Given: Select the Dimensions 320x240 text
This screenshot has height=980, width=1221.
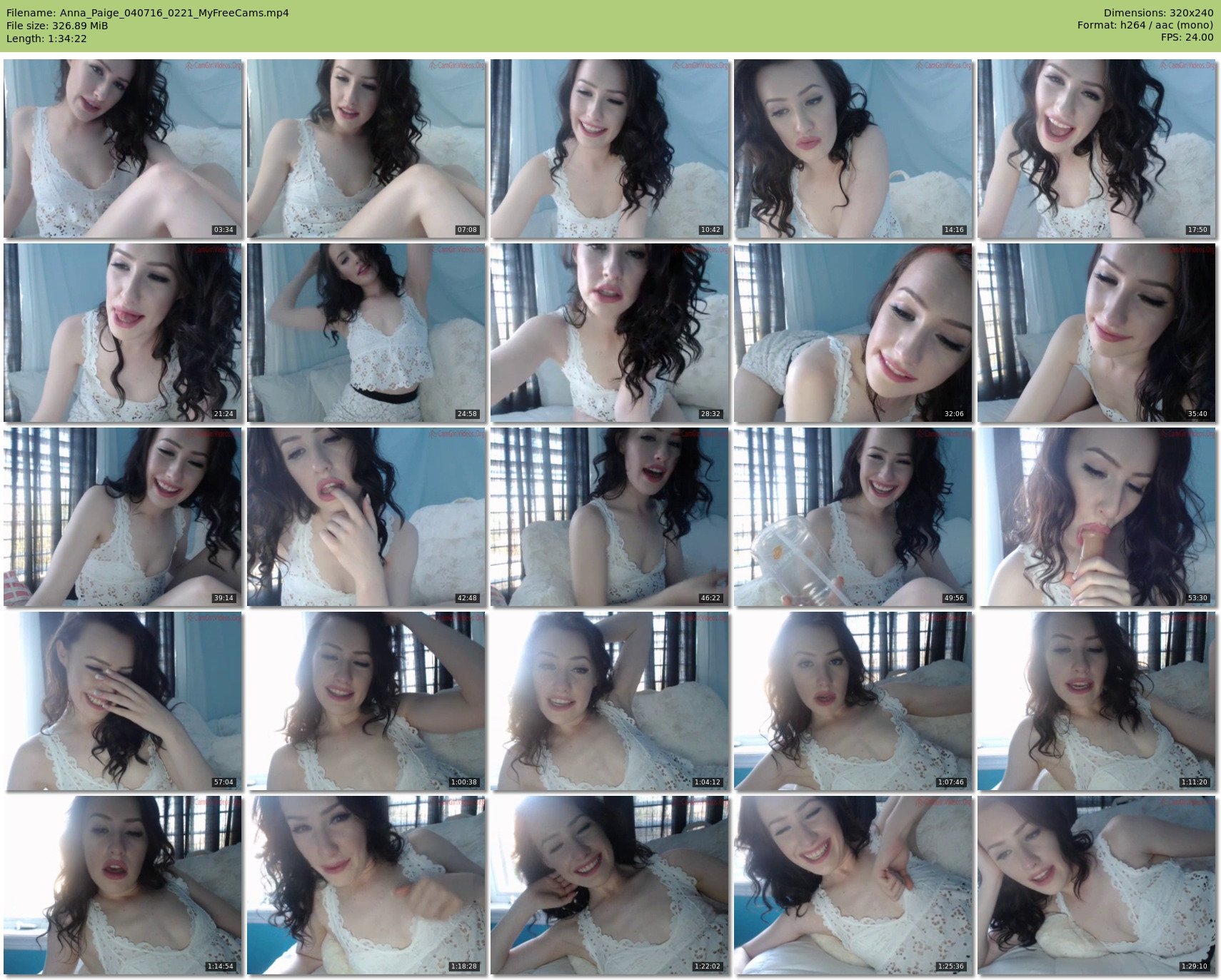Looking at the screenshot, I should pyautogui.click(x=1158, y=13).
